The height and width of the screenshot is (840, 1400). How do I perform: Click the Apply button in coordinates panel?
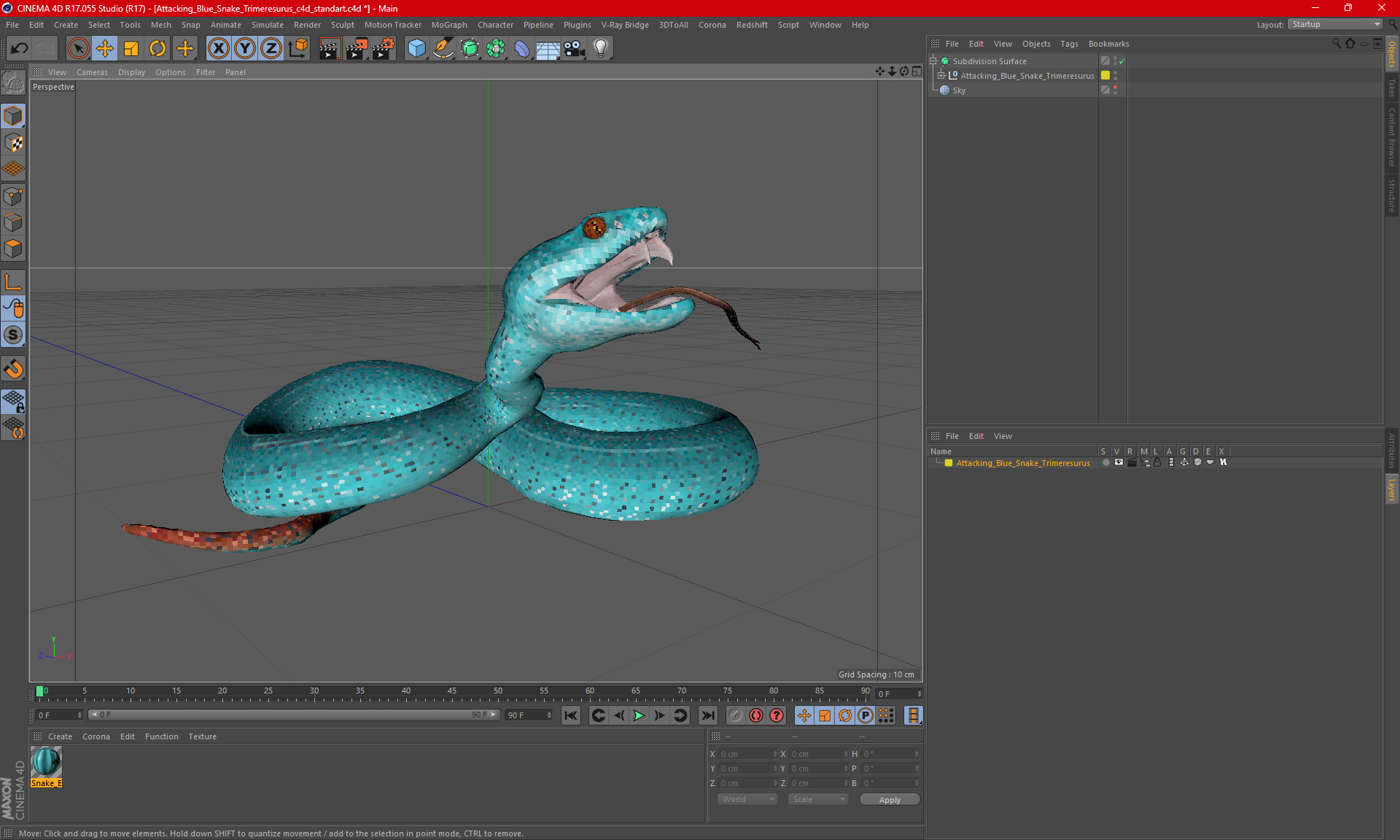point(887,799)
